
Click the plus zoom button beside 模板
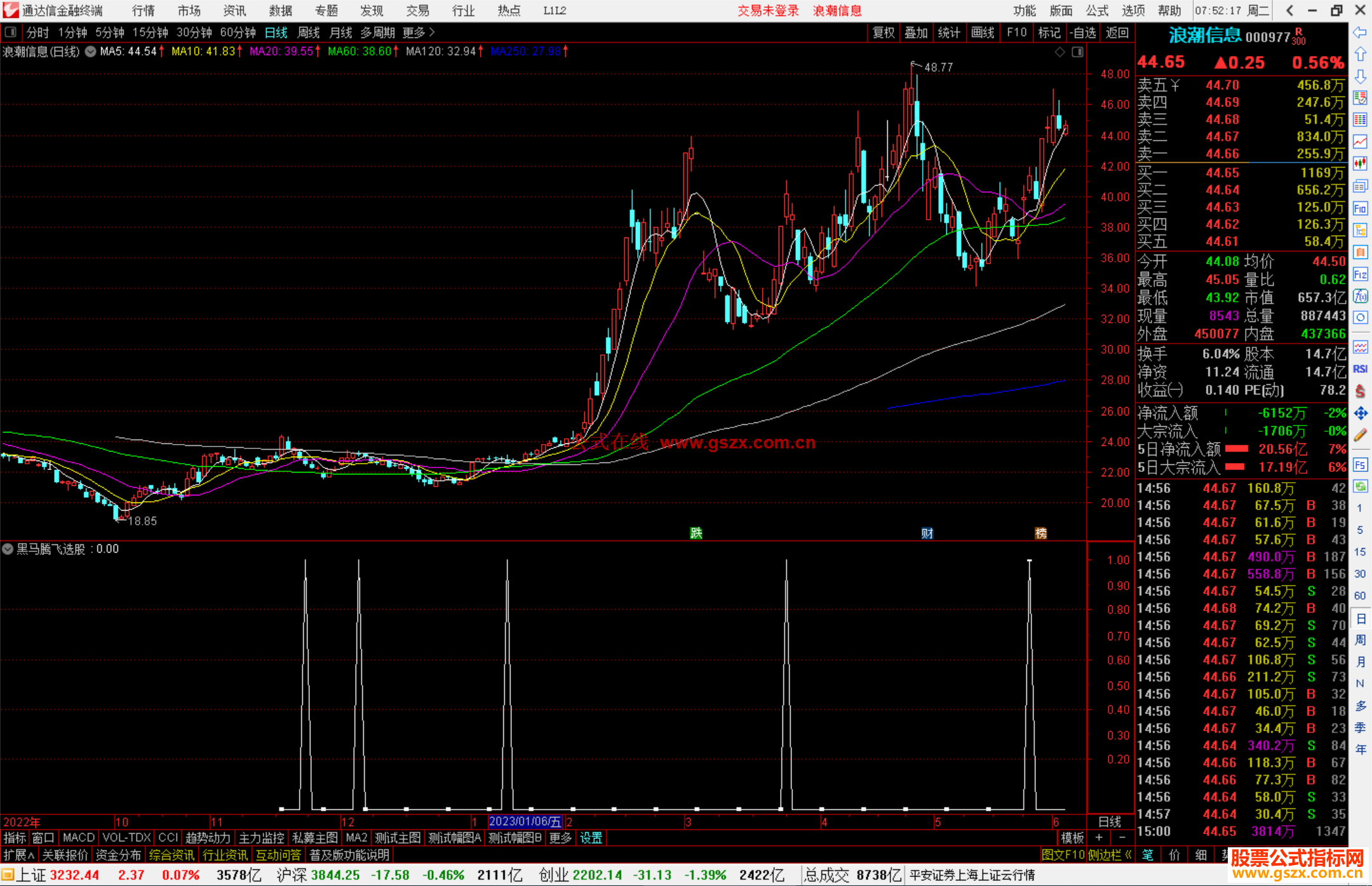pos(1099,838)
